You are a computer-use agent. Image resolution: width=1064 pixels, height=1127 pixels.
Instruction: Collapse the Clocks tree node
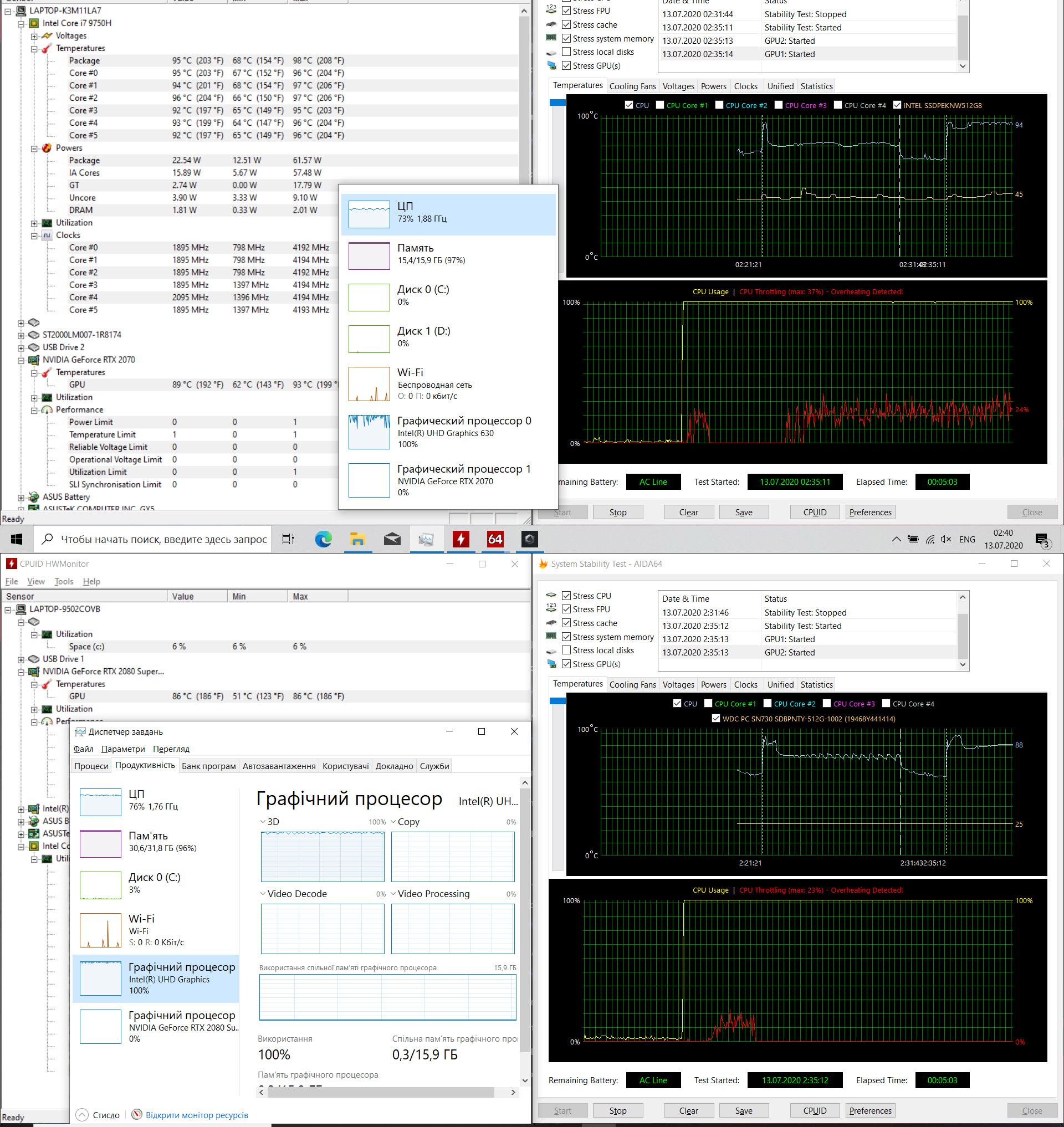click(34, 236)
